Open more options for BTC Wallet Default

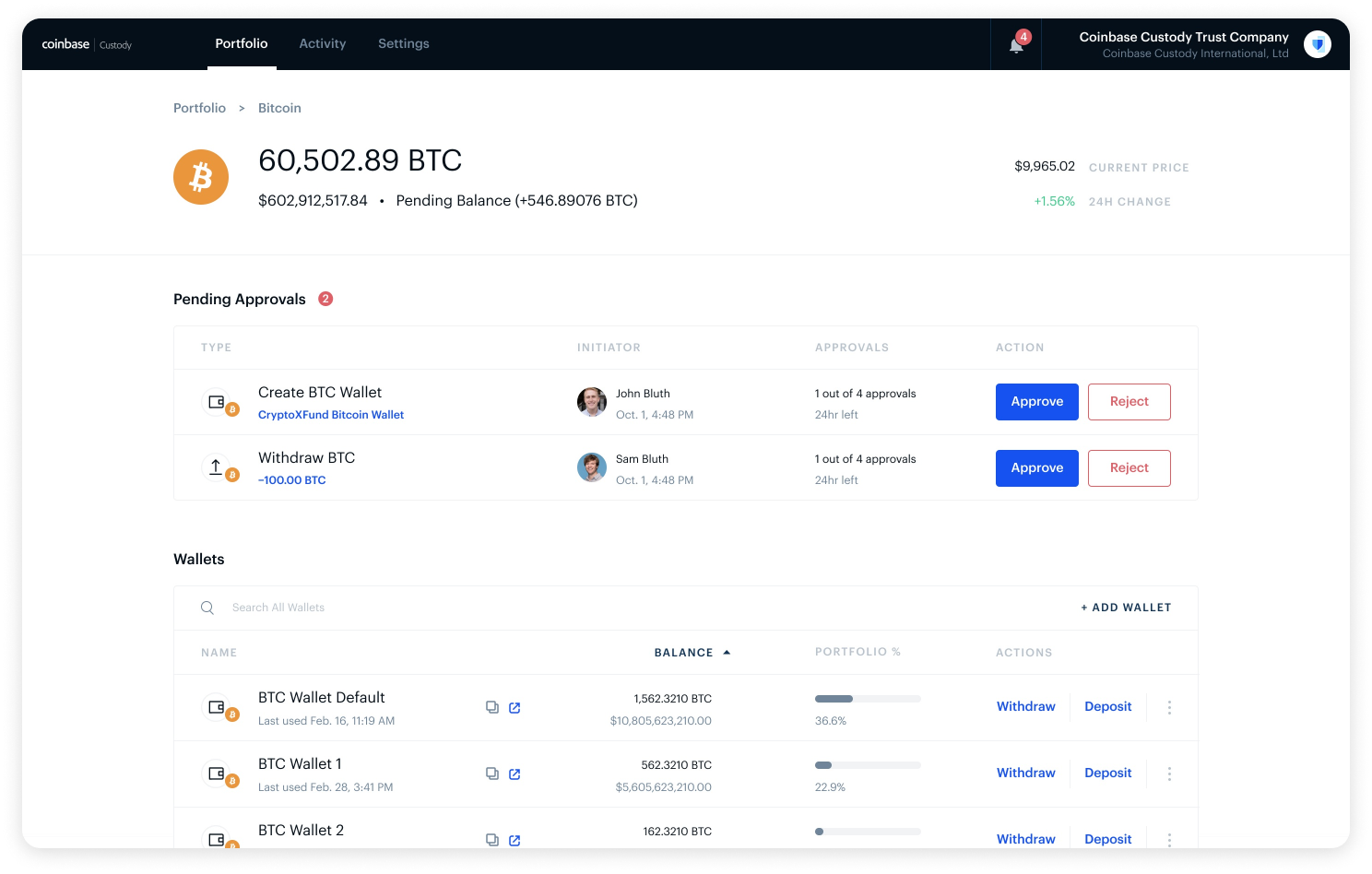point(1169,707)
